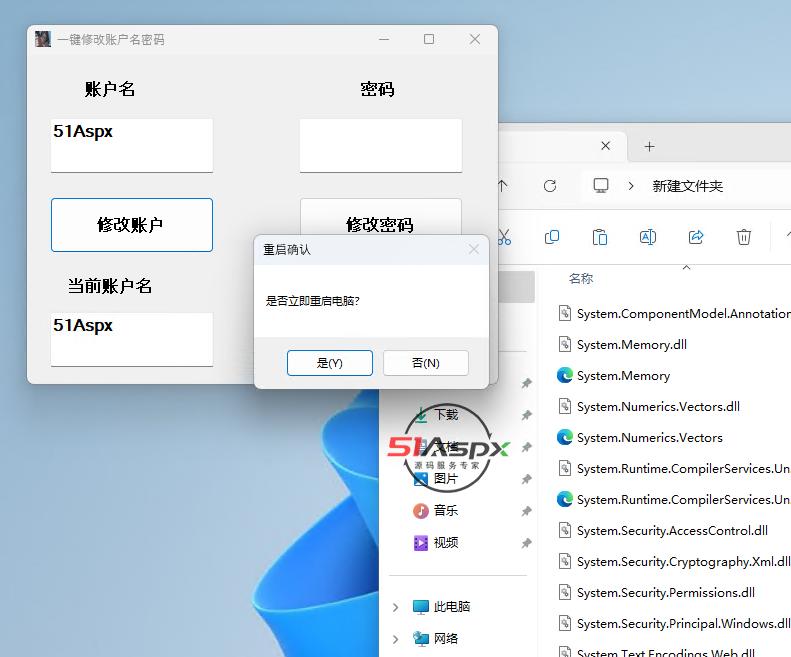Viewport: 791px width, 657px height.
Task: Sort files by the 名称 column header
Action: pos(581,279)
